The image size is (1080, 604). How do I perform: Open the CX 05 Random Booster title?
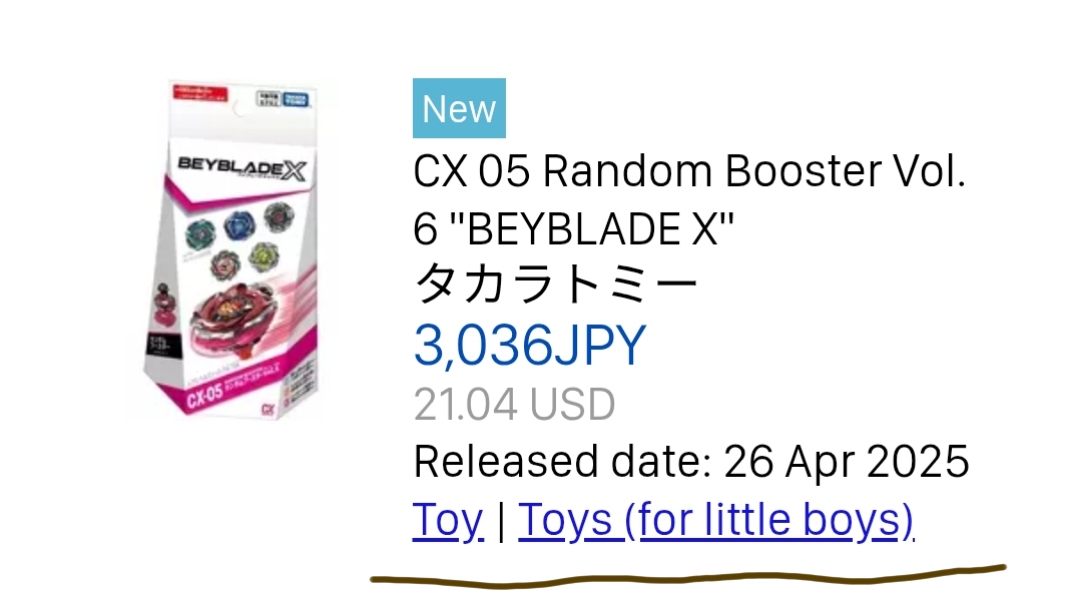(689, 200)
